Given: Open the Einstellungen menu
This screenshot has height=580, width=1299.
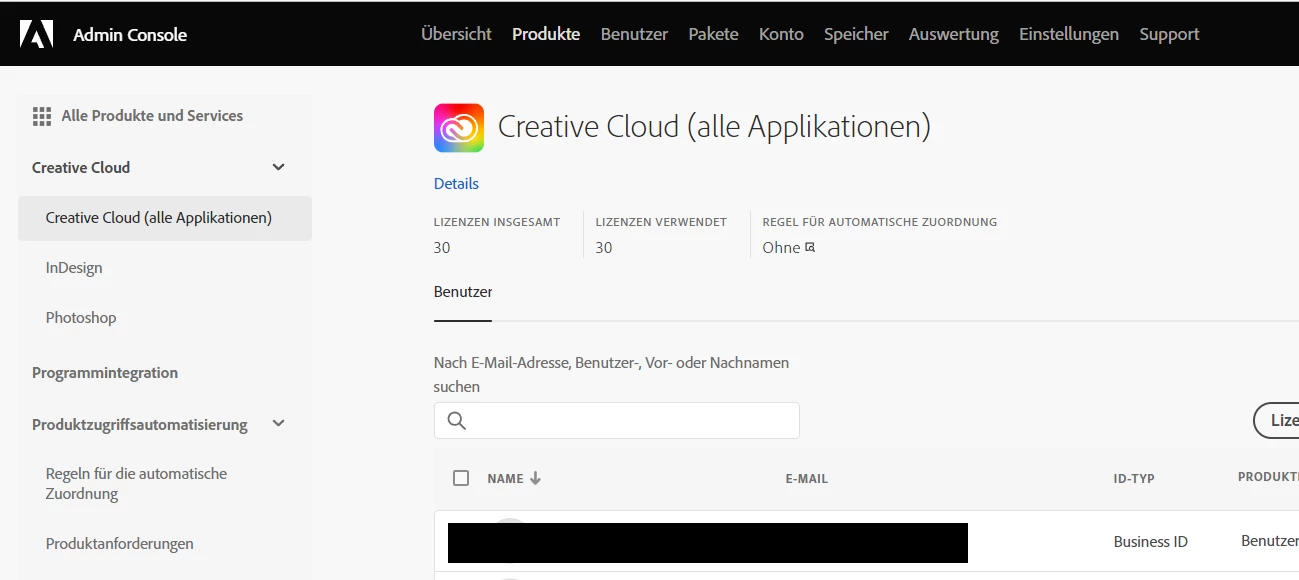Looking at the screenshot, I should pyautogui.click(x=1069, y=34).
